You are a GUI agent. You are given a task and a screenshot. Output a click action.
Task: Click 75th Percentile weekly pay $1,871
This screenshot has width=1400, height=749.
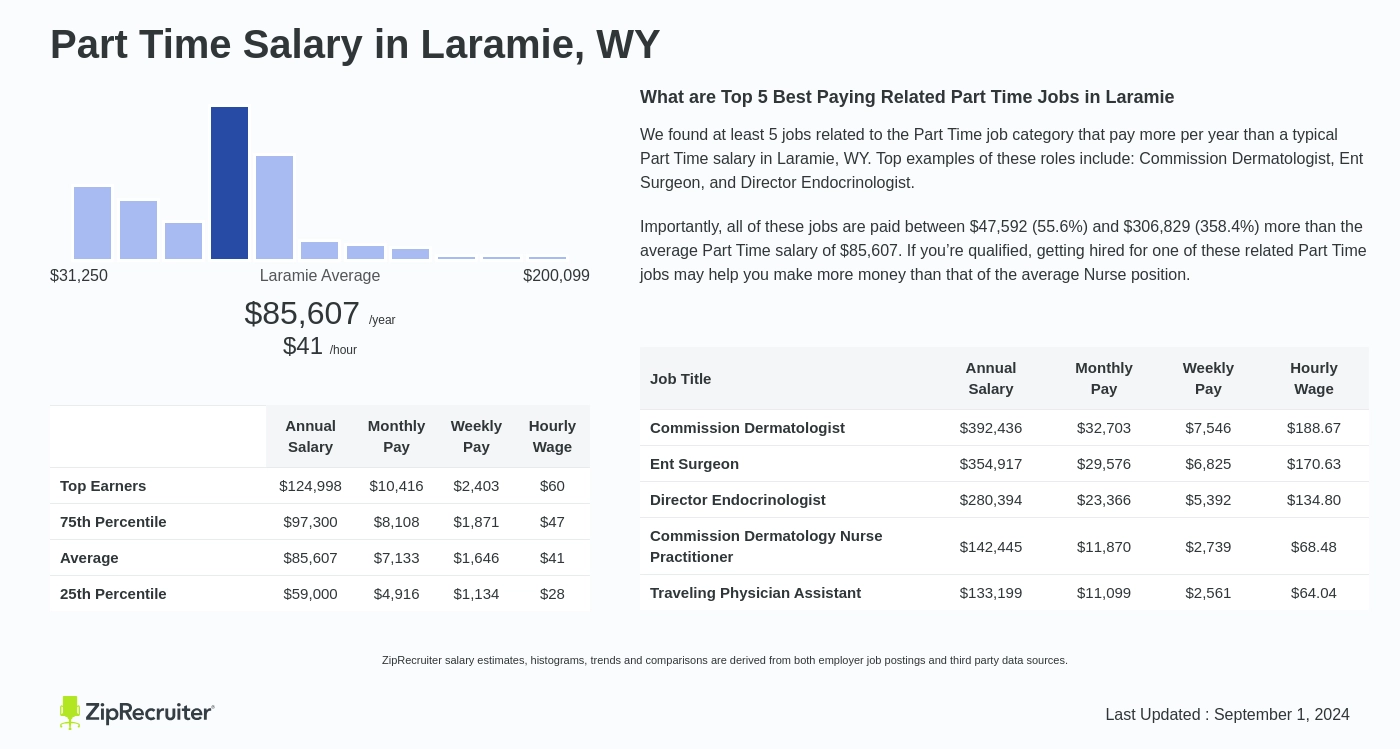[476, 521]
